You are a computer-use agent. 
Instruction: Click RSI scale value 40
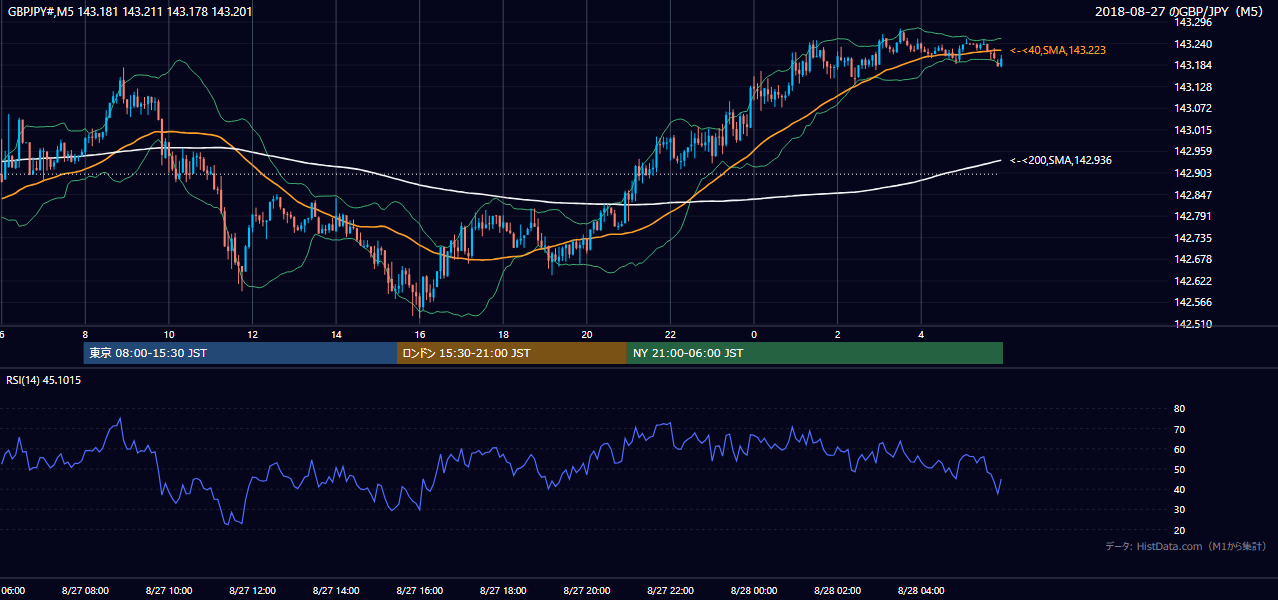click(x=1179, y=489)
